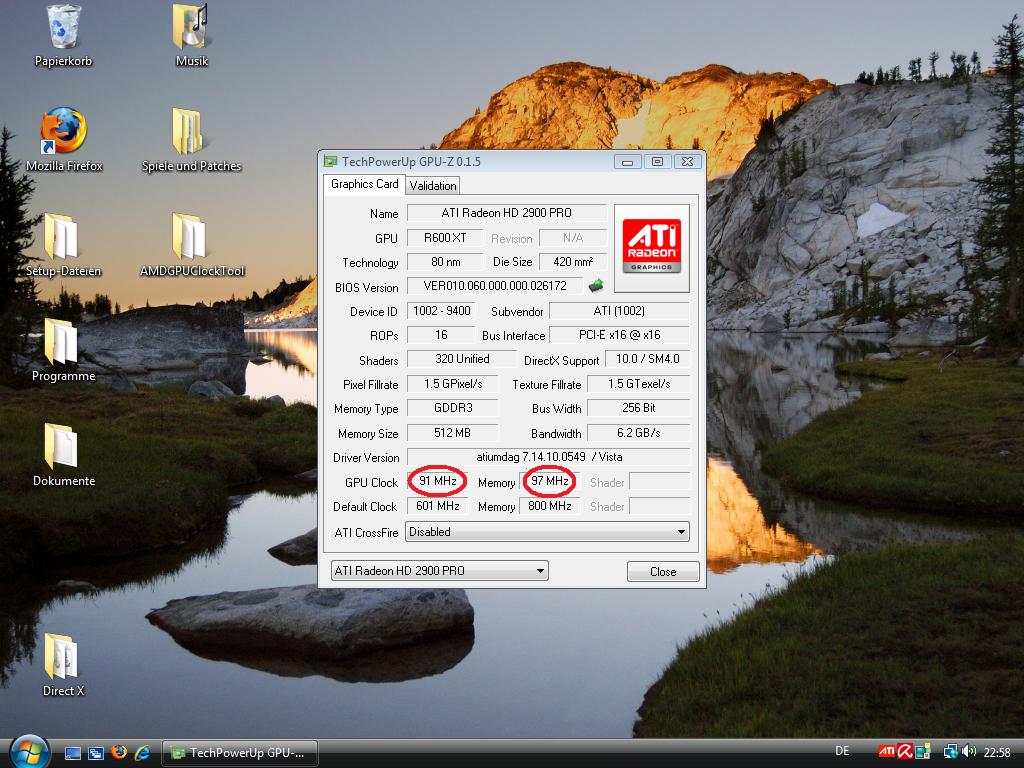Click the Revision field showing N/A
The height and width of the screenshot is (768, 1024).
pos(573,238)
